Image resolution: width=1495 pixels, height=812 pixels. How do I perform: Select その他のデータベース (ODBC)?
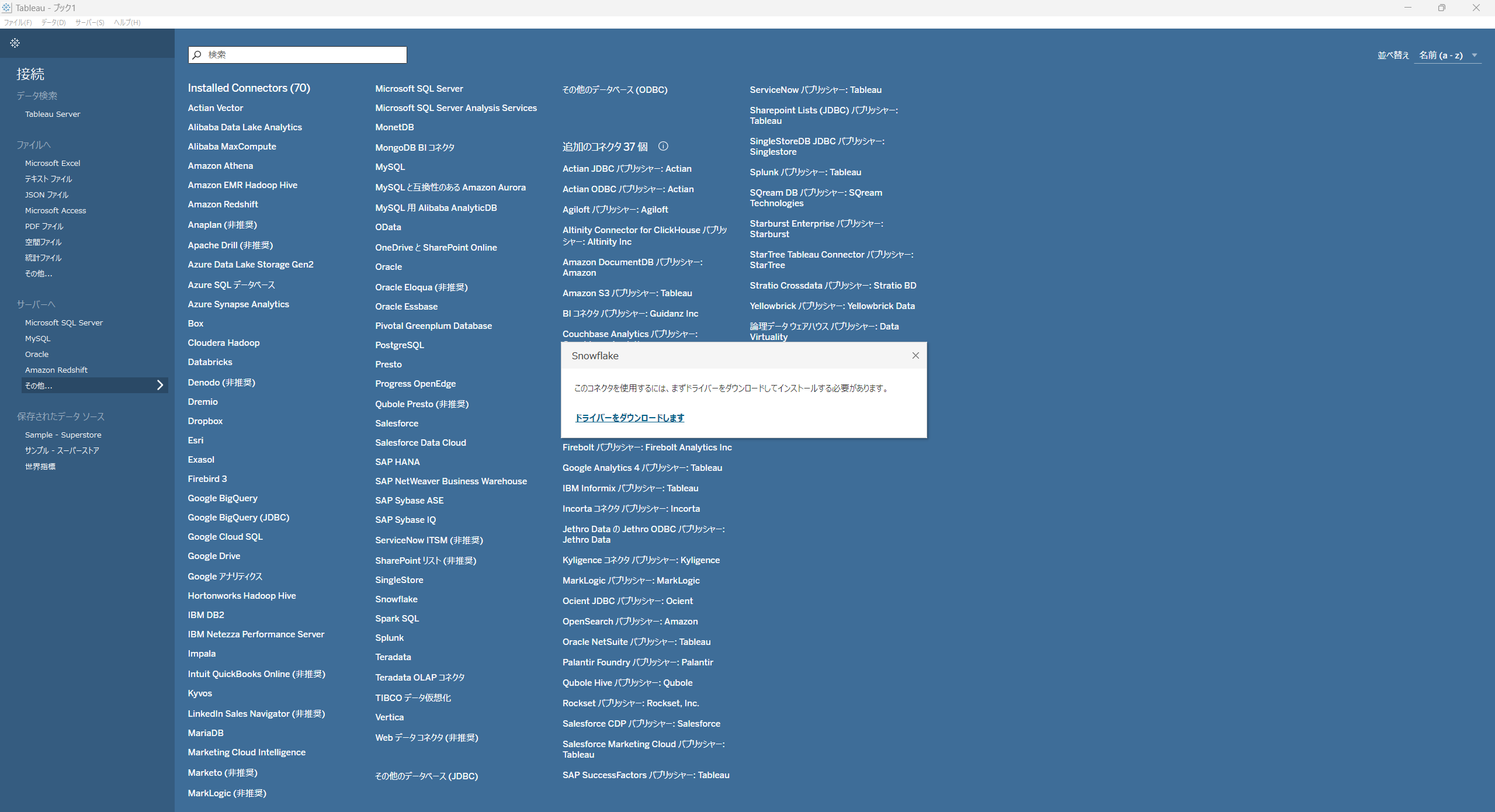[615, 90]
